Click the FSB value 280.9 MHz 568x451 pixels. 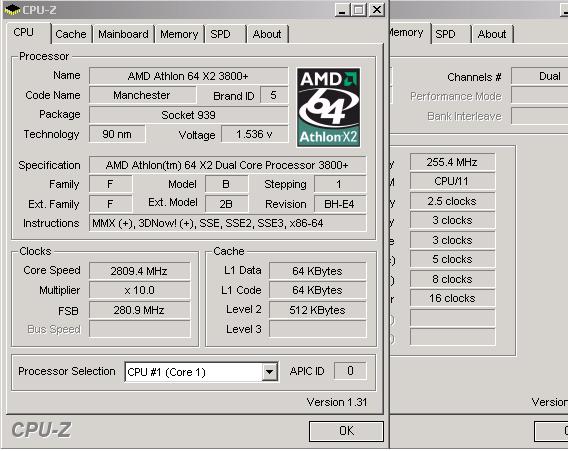point(139,310)
